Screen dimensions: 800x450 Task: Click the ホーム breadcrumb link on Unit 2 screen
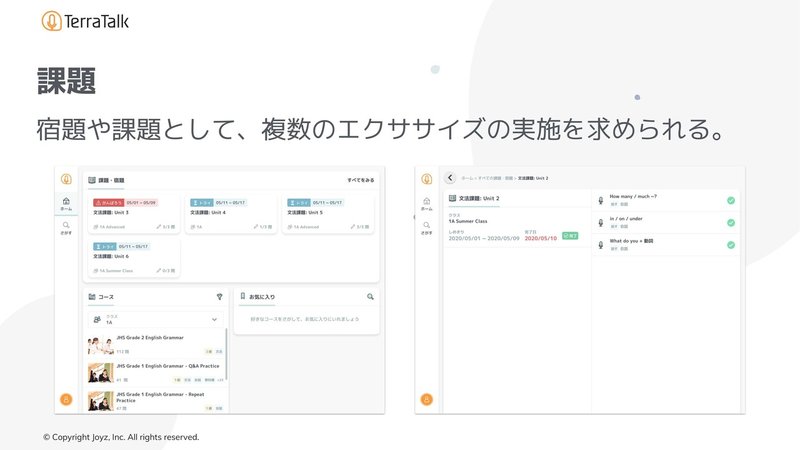[x=467, y=178]
